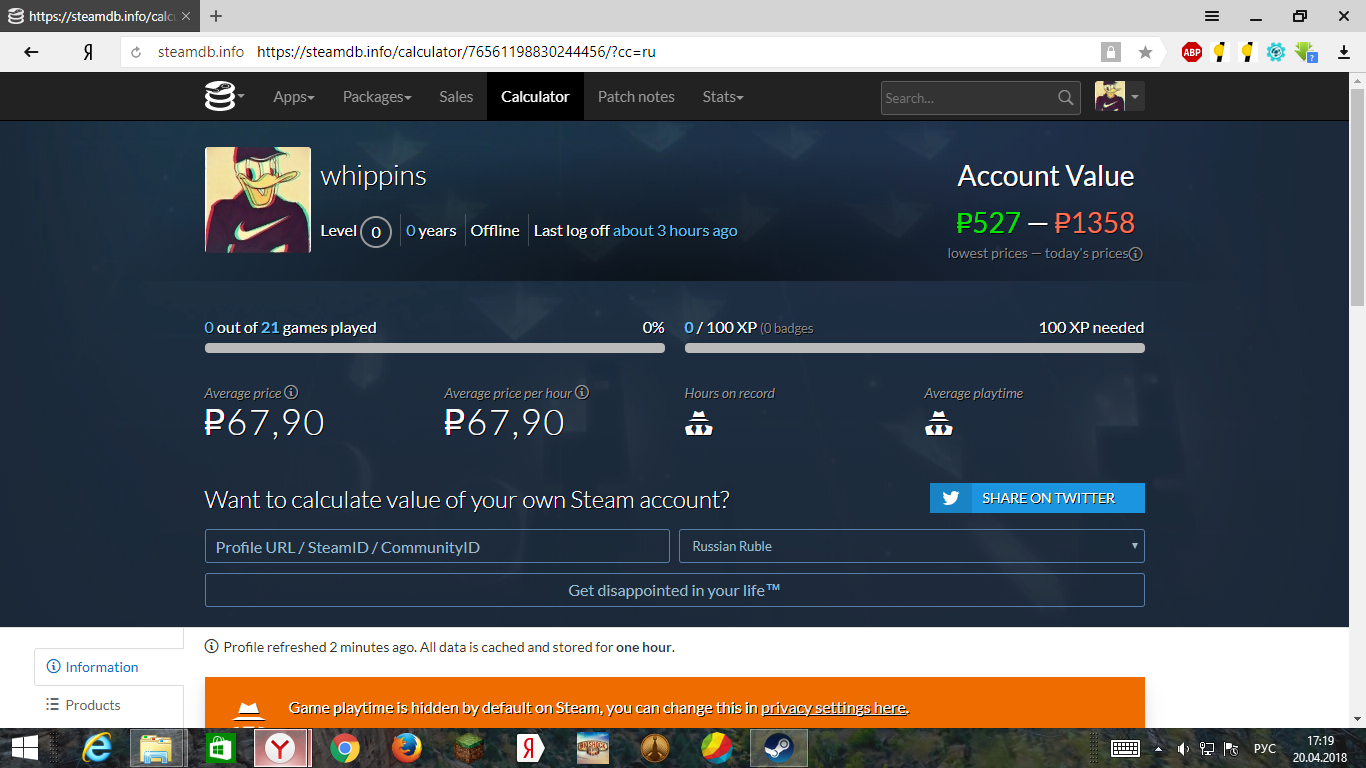Screen dimensions: 1366x768
Task: Launch Minecraft from the taskbar
Action: (468, 747)
